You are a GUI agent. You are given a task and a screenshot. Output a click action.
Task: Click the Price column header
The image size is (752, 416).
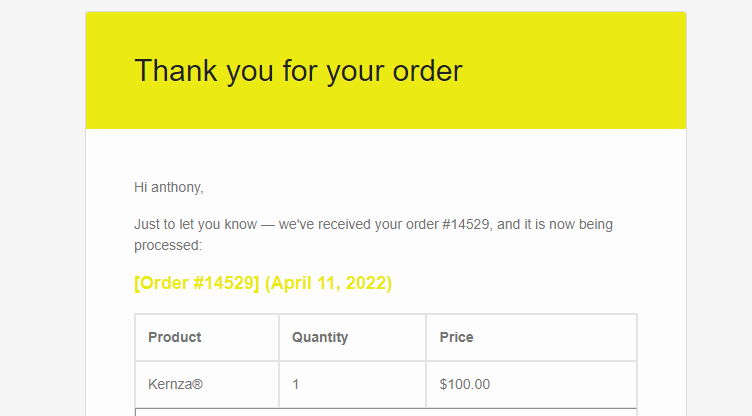[531, 337]
